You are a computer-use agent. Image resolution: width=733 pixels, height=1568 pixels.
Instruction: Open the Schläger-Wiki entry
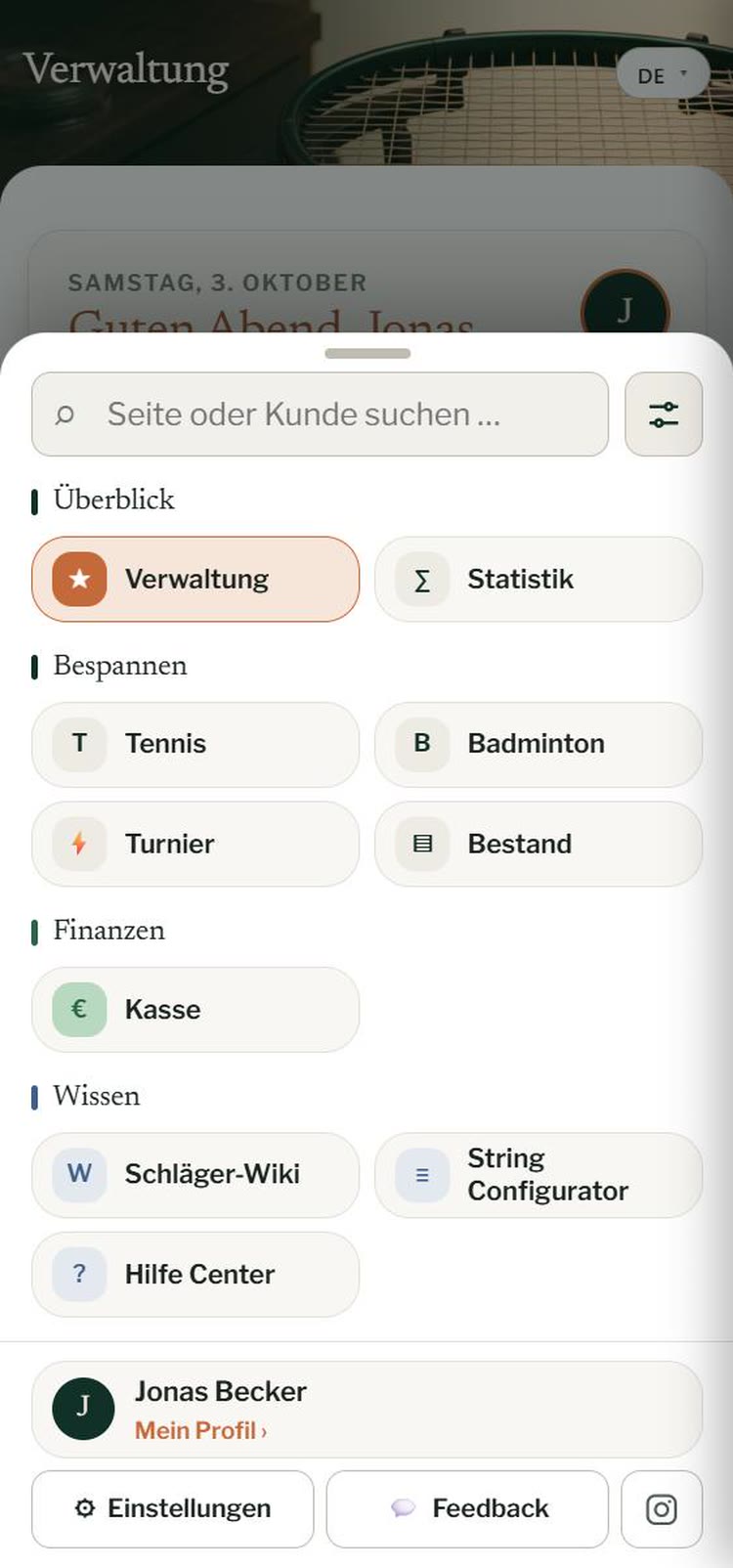coord(195,1175)
